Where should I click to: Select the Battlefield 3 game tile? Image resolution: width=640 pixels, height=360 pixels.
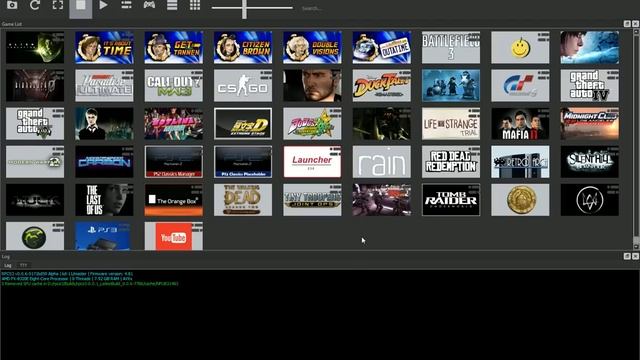(451, 47)
